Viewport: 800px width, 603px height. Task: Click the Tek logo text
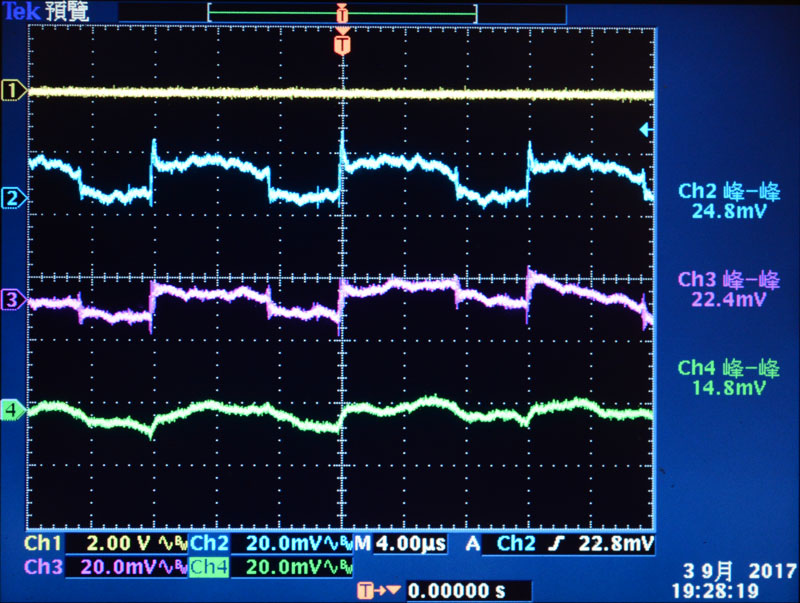[x=20, y=11]
